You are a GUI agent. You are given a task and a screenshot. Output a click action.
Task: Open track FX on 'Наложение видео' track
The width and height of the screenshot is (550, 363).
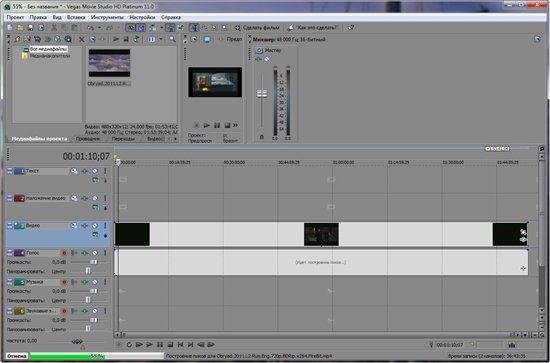tap(84, 199)
